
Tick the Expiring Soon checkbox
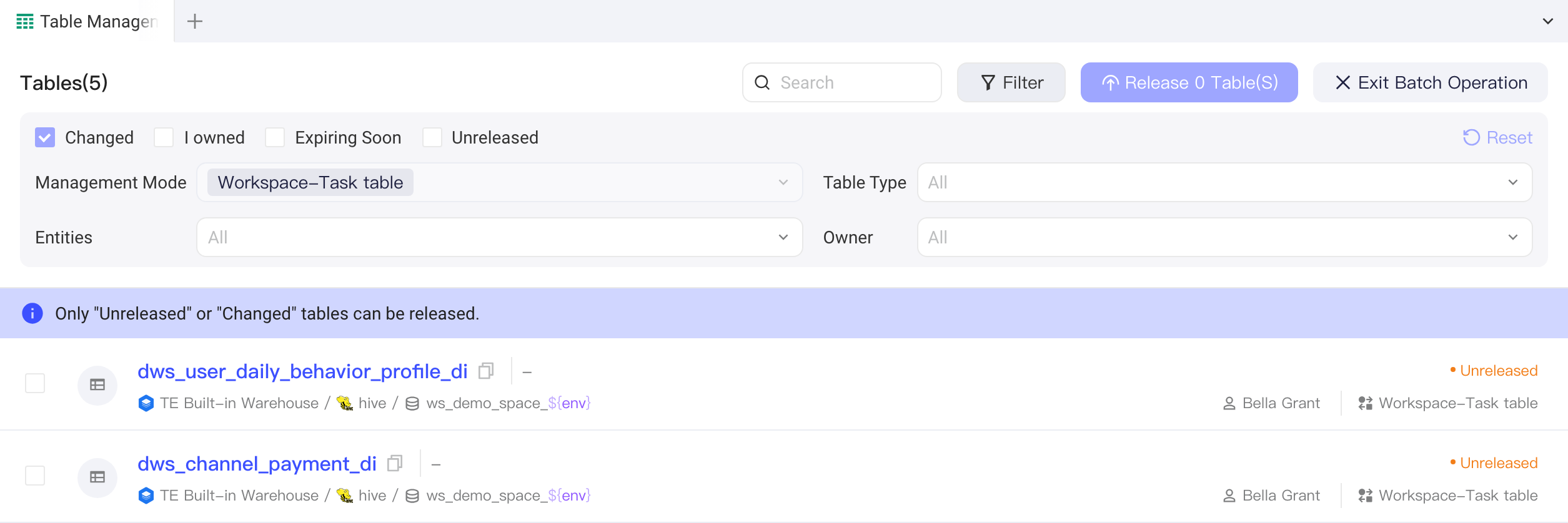[x=275, y=137]
